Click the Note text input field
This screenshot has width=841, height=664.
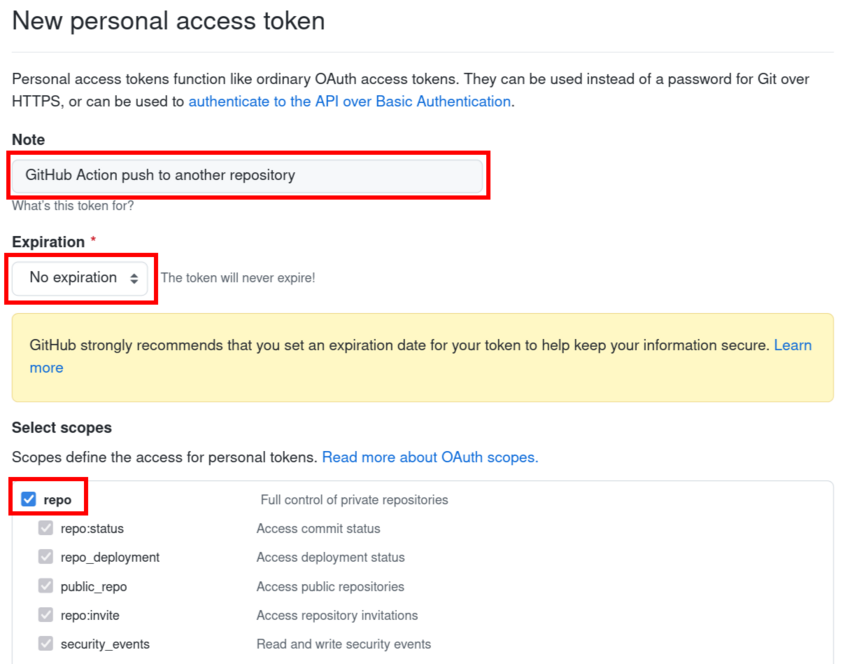[x=247, y=175]
